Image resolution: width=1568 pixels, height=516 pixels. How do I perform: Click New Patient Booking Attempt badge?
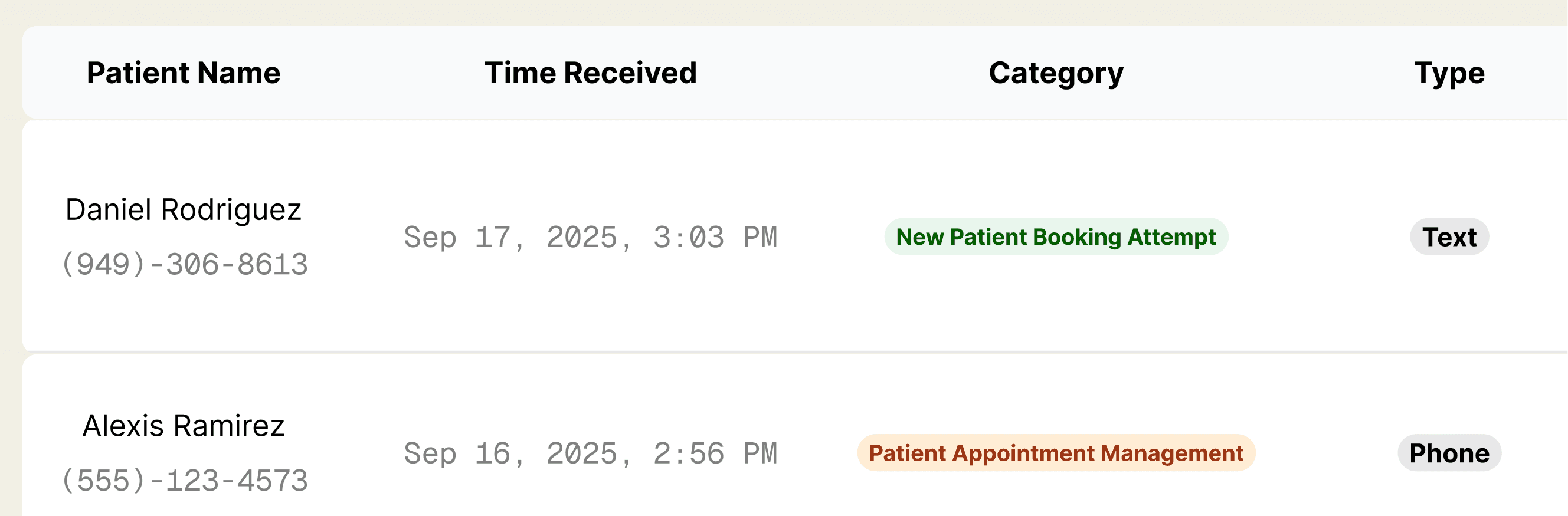pos(1056,236)
